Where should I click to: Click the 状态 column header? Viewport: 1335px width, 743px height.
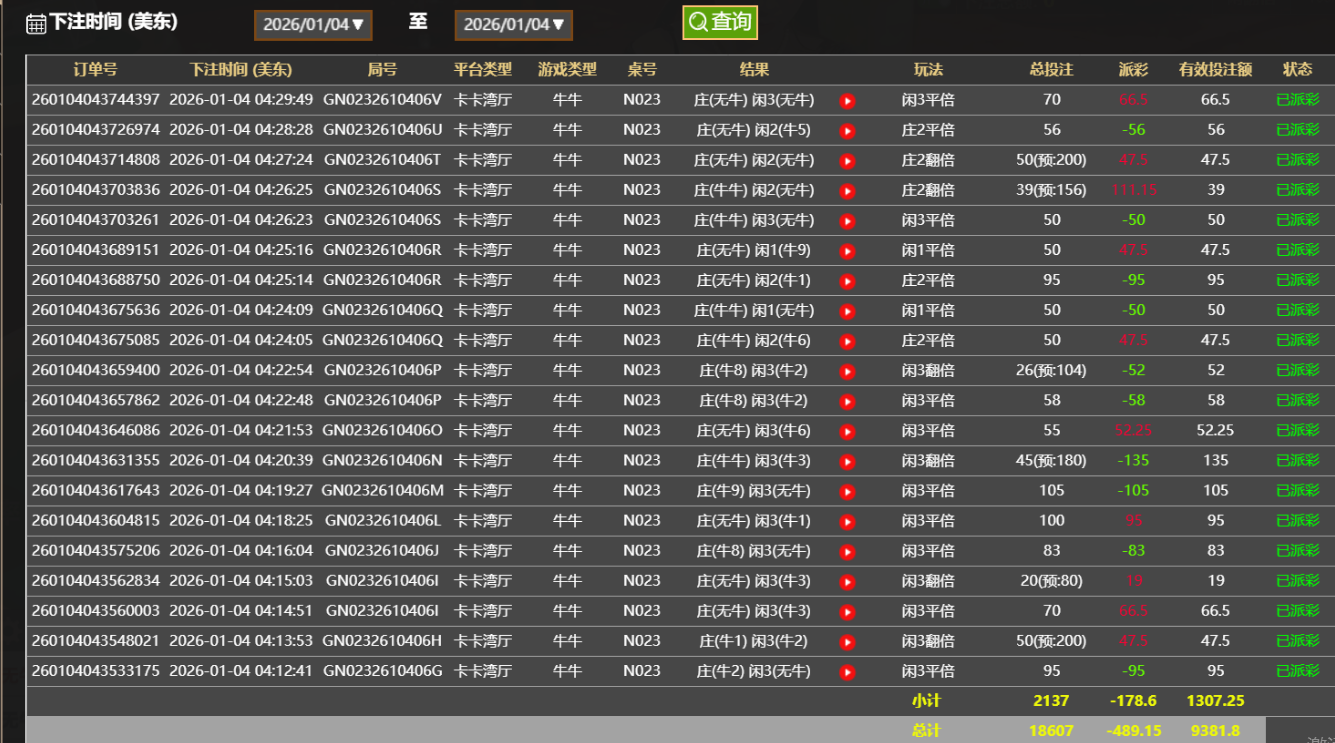click(x=1297, y=70)
